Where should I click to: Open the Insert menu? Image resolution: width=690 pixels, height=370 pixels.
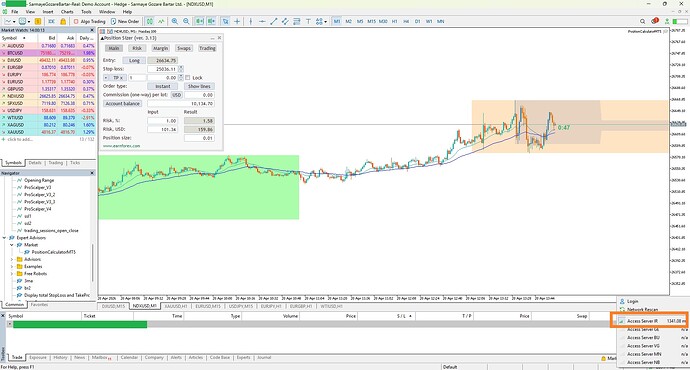(48, 12)
